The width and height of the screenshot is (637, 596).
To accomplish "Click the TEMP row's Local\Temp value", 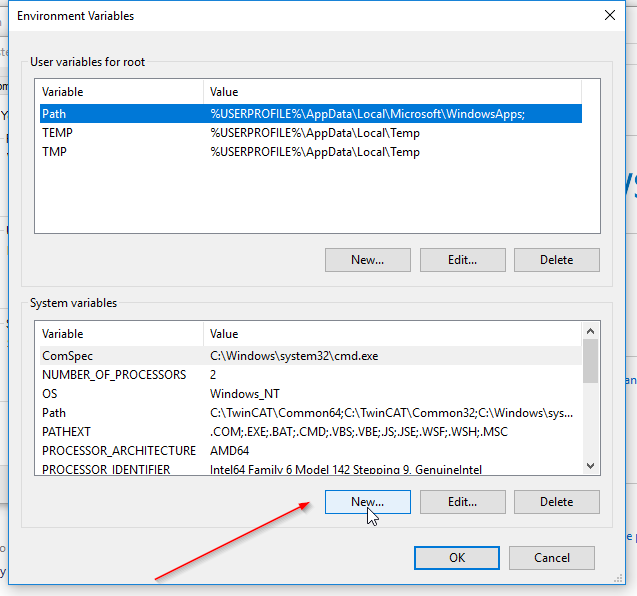I will 315,133.
